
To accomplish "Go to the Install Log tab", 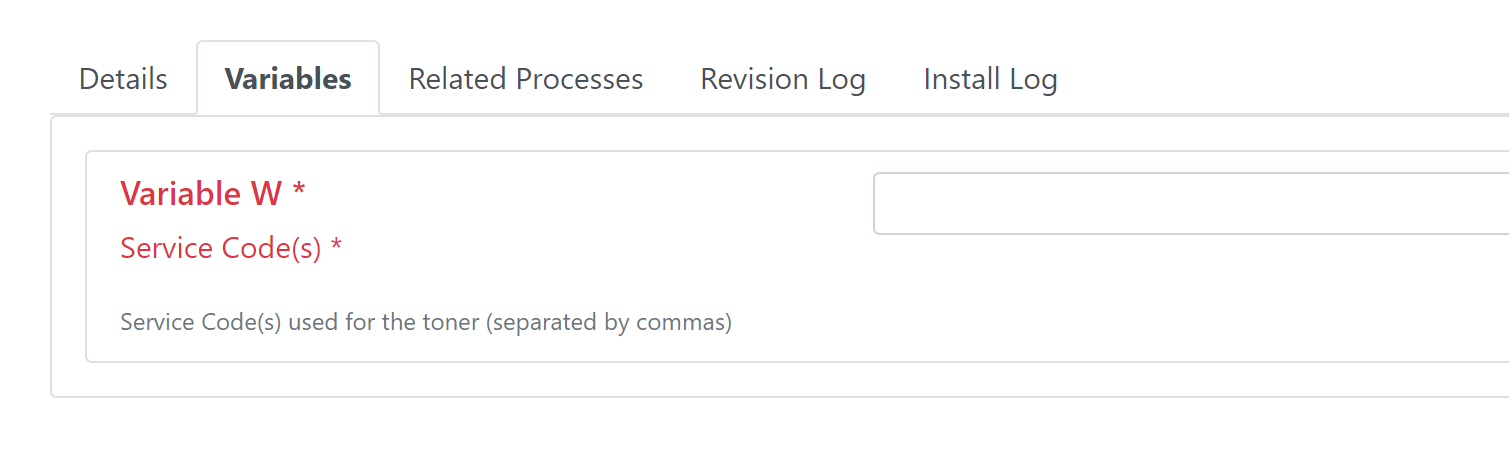I will [x=990, y=79].
